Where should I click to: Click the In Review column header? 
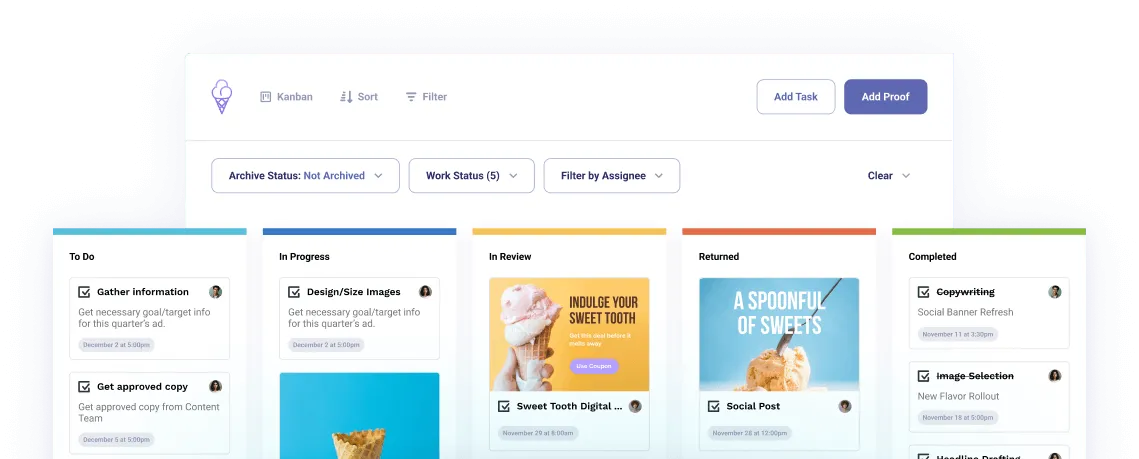click(510, 256)
